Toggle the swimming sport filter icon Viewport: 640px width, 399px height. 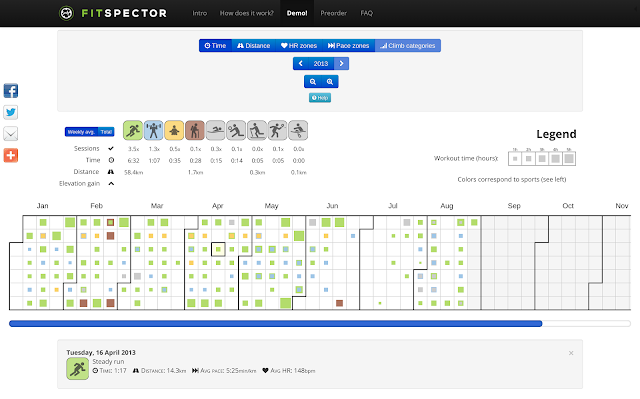point(216,131)
